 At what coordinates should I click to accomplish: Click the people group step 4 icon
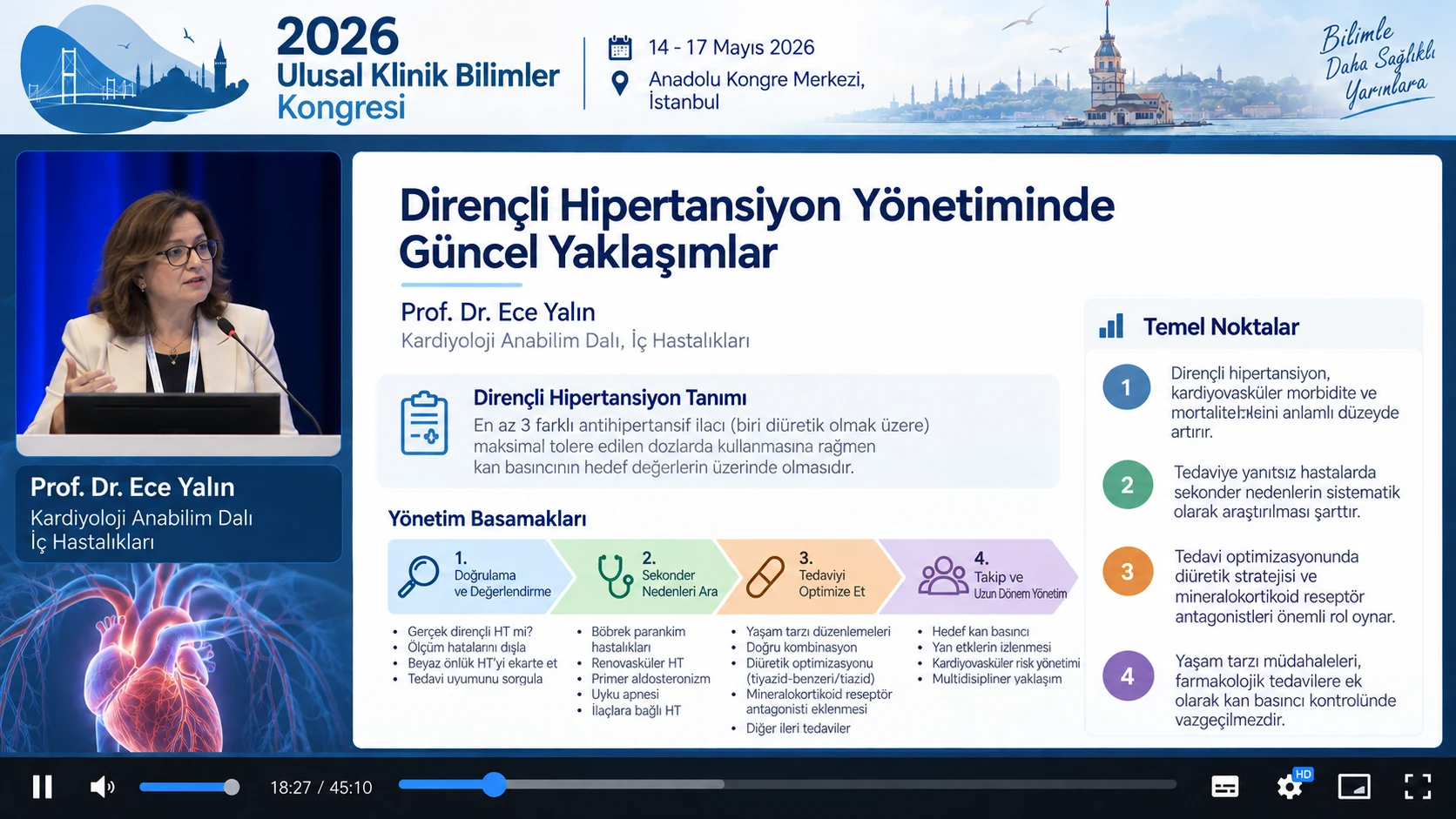pyautogui.click(x=943, y=575)
